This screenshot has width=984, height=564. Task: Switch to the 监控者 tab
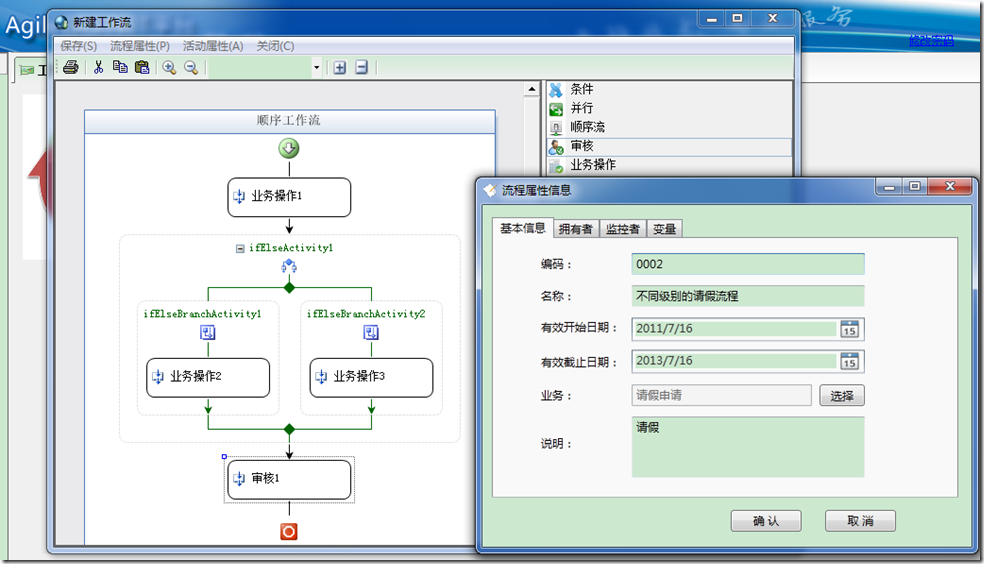623,229
